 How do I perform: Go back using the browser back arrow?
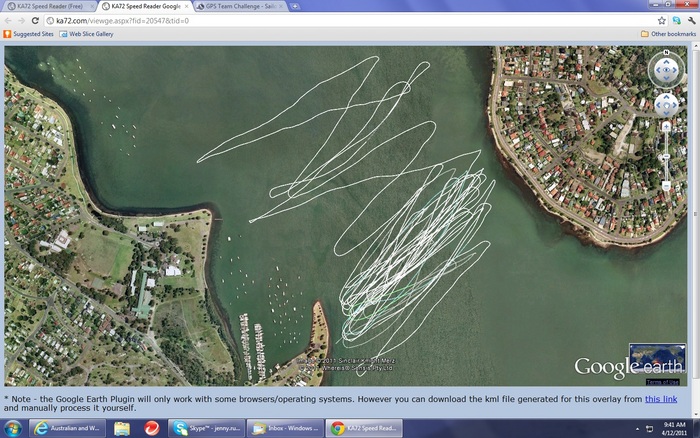[8, 20]
